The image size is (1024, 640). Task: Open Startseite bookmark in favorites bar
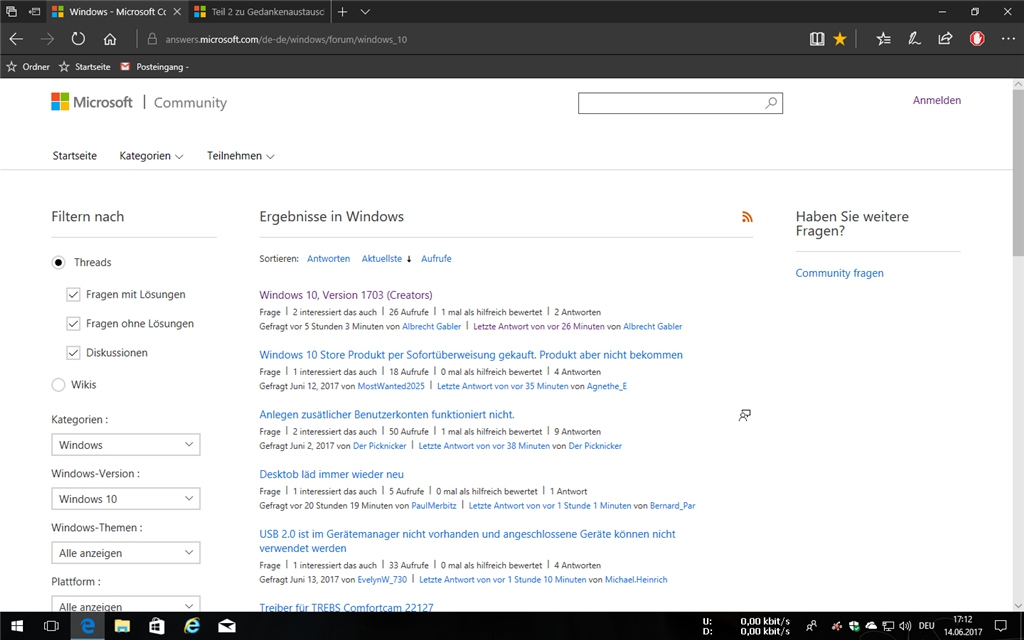[84, 67]
